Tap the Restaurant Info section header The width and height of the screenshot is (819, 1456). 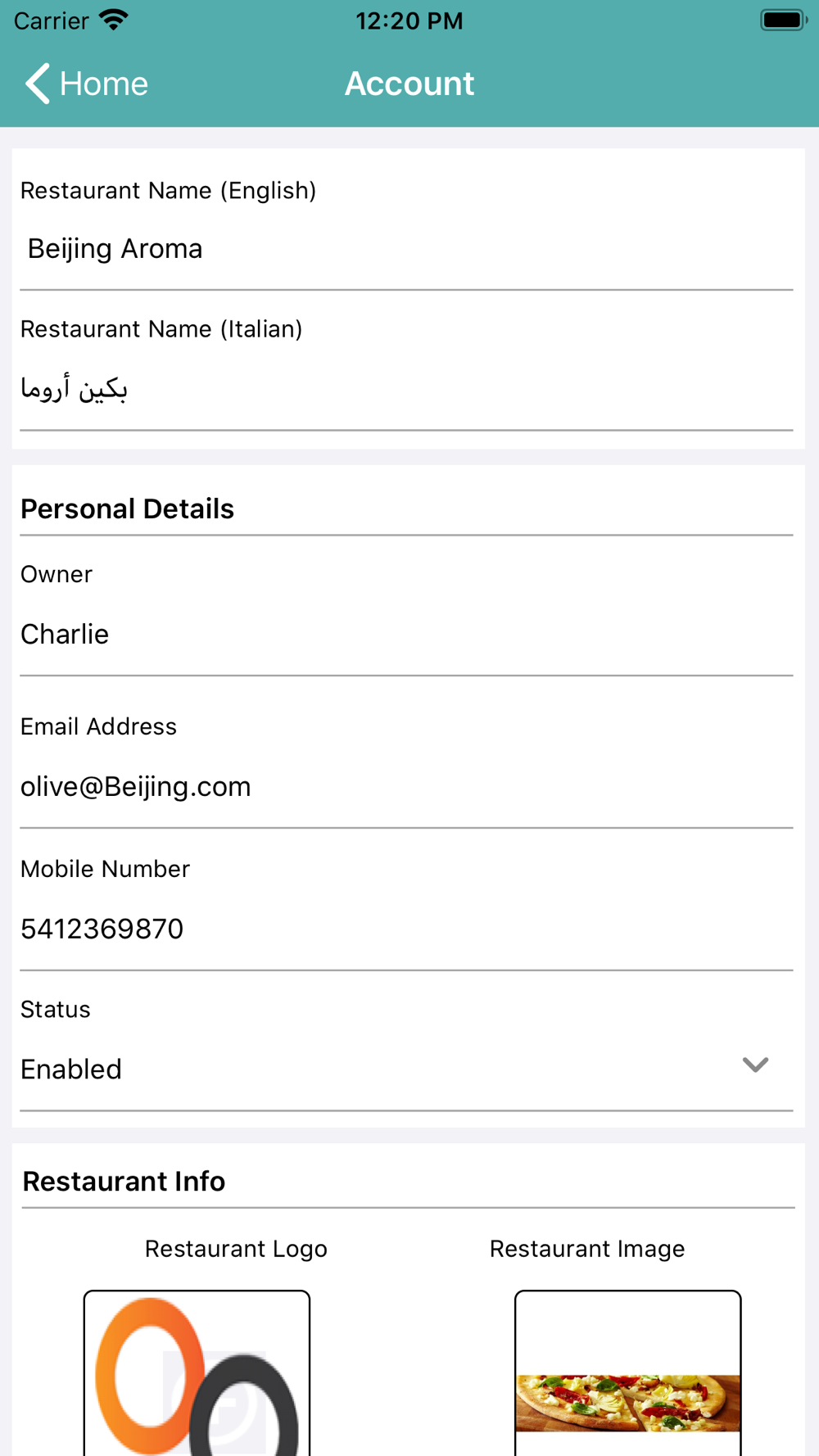124,1181
